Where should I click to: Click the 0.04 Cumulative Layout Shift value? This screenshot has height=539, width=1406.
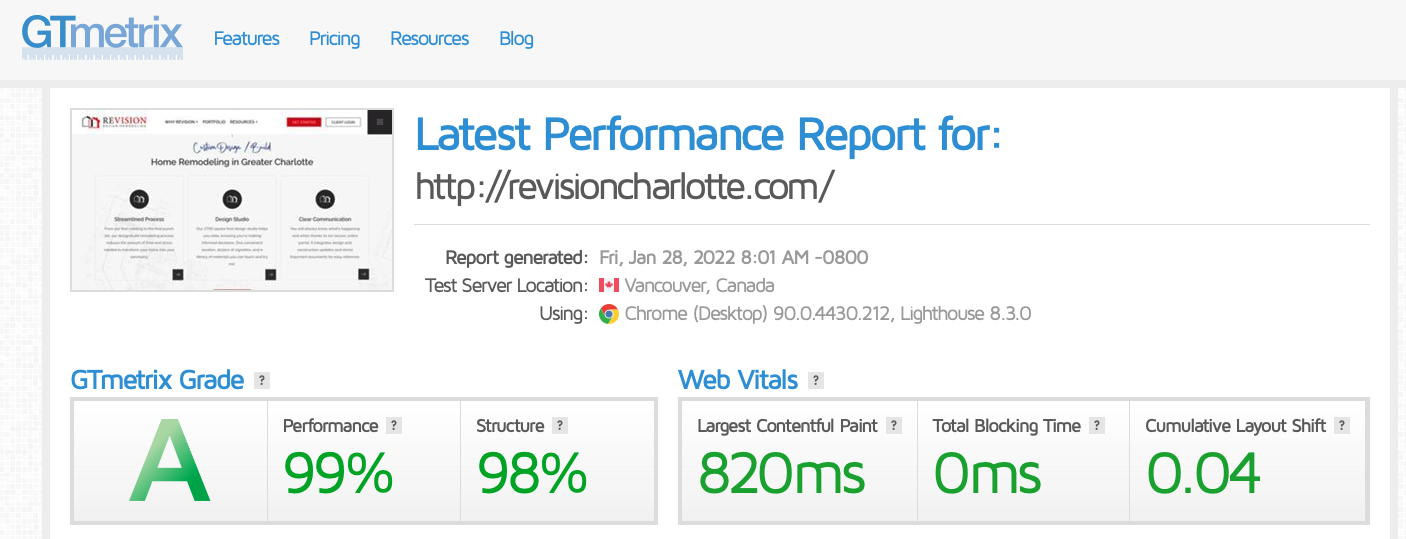click(1203, 473)
